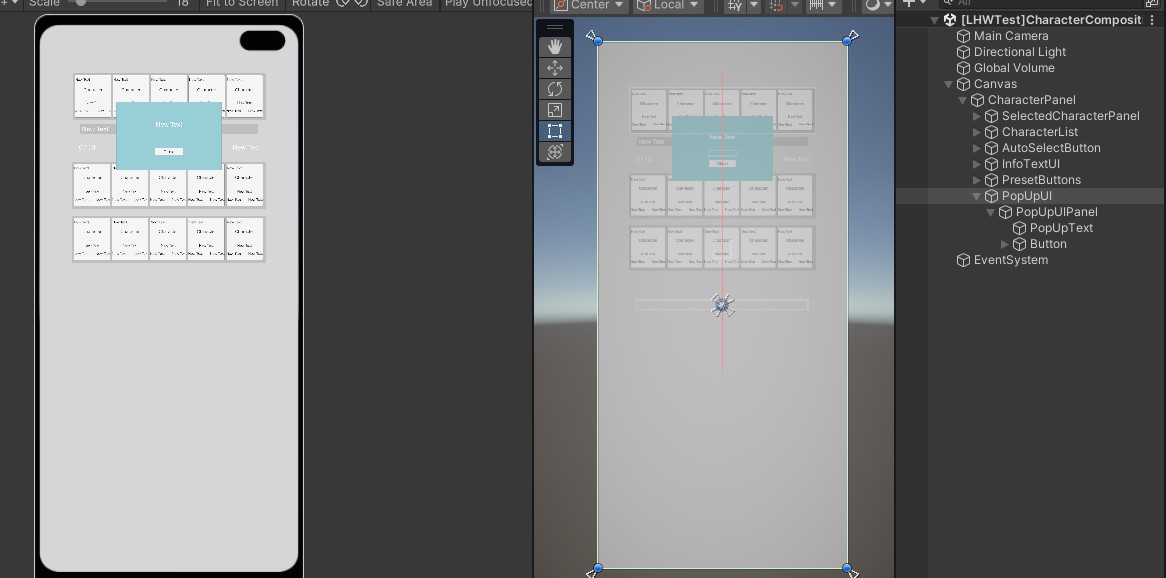Image resolution: width=1166 pixels, height=578 pixels.
Task: Select Main Camera in hierarchy
Action: pyautogui.click(x=1011, y=36)
